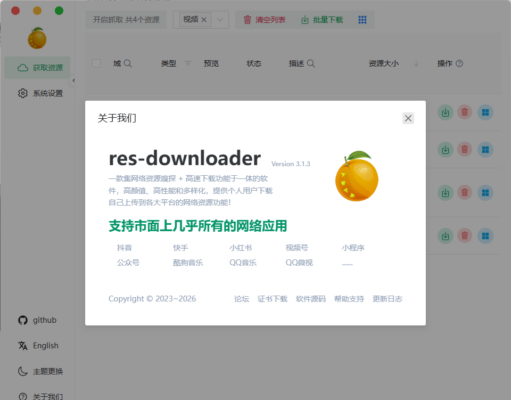
Task: Click the help icon next to 操作
Action: [x=459, y=63]
